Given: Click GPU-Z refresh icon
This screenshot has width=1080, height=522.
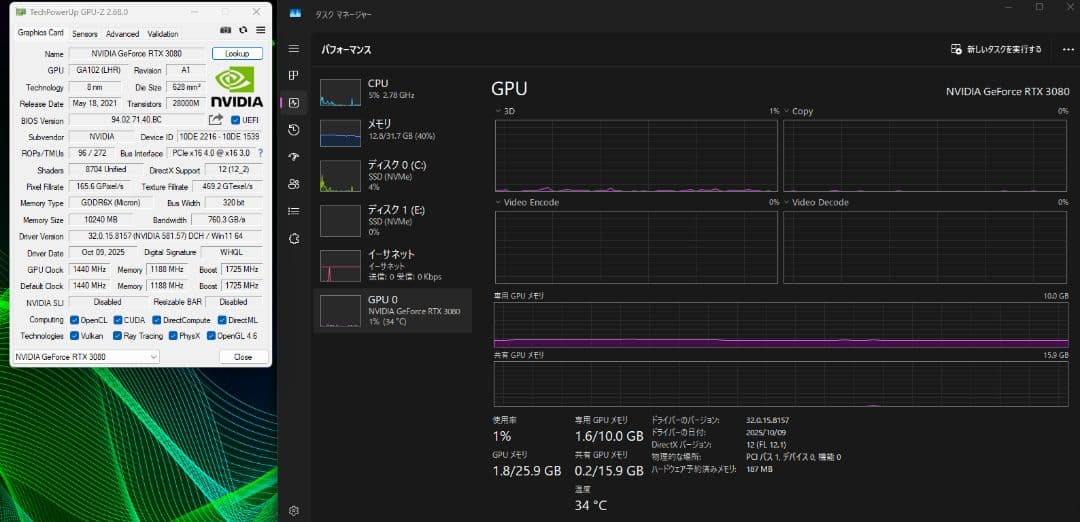Looking at the screenshot, I should (x=243, y=30).
